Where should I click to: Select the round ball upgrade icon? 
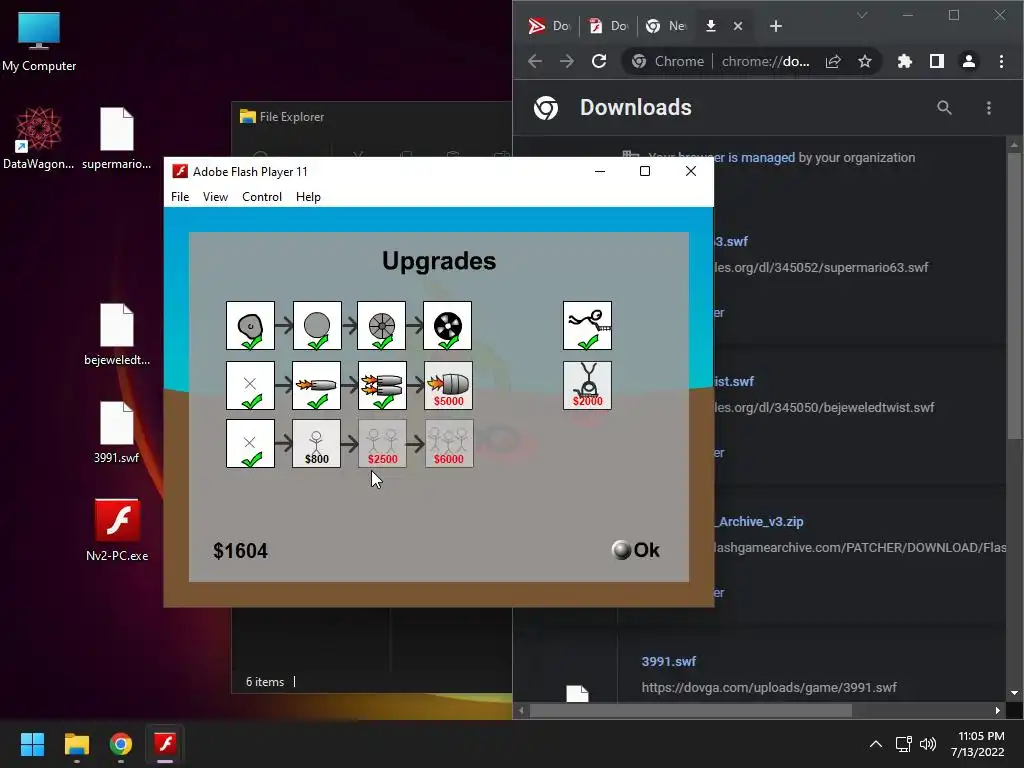317,325
